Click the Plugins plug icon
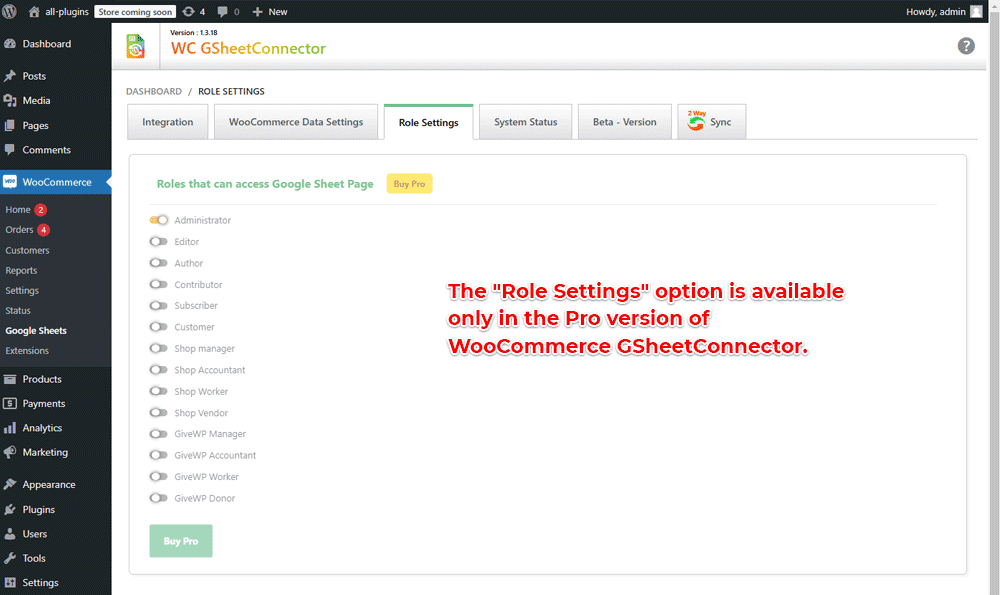The image size is (1000, 595). point(10,510)
